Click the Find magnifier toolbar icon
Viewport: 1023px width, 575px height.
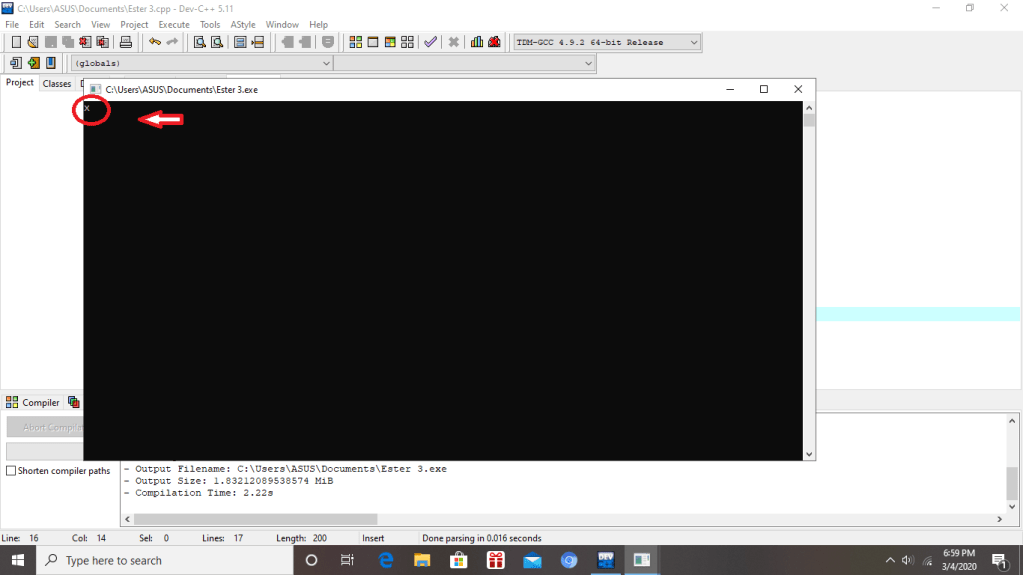(199, 42)
